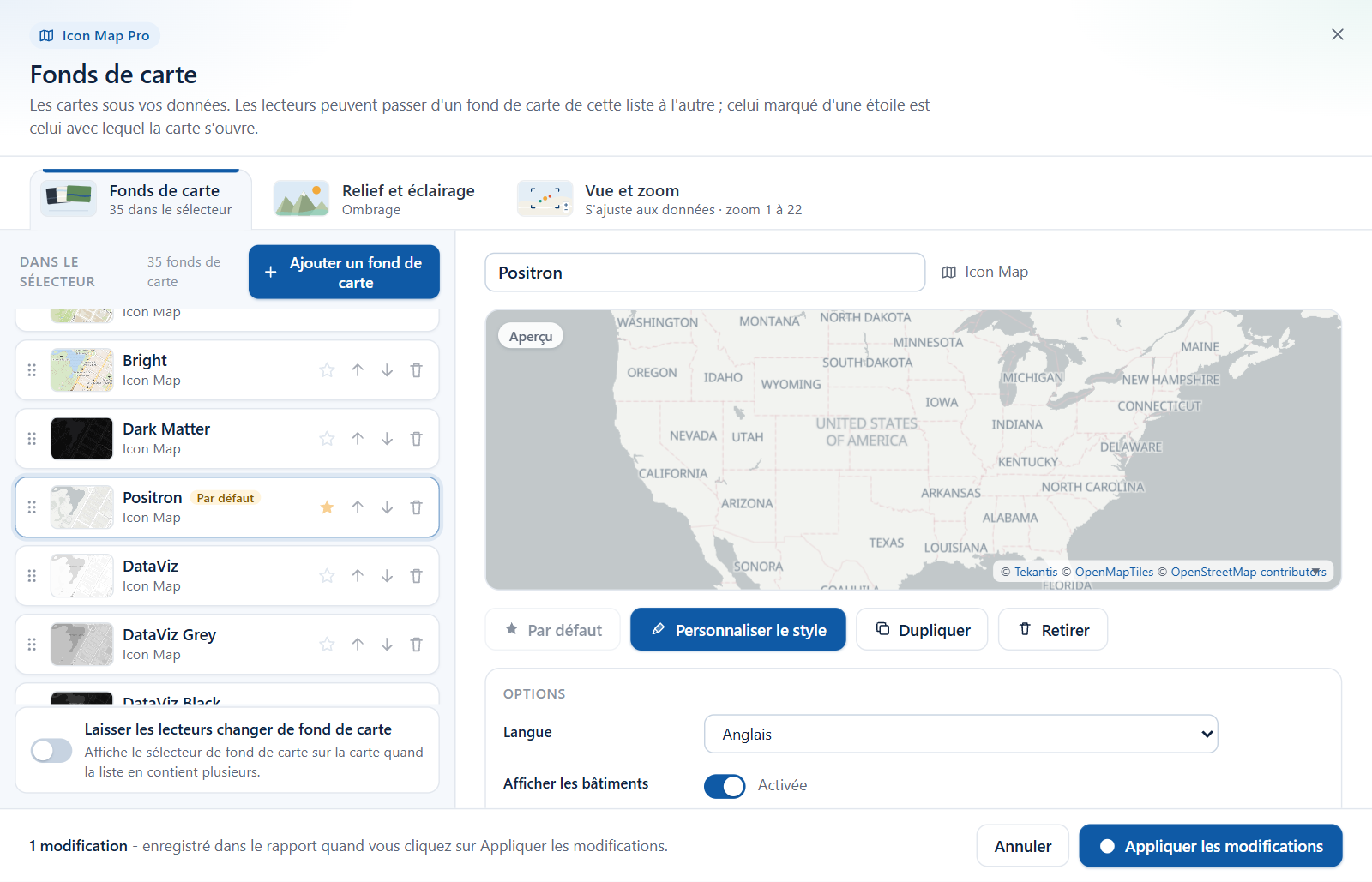Viewport: 1372px width, 882px height.
Task: Click the filled star on Positron row
Action: coord(327,507)
